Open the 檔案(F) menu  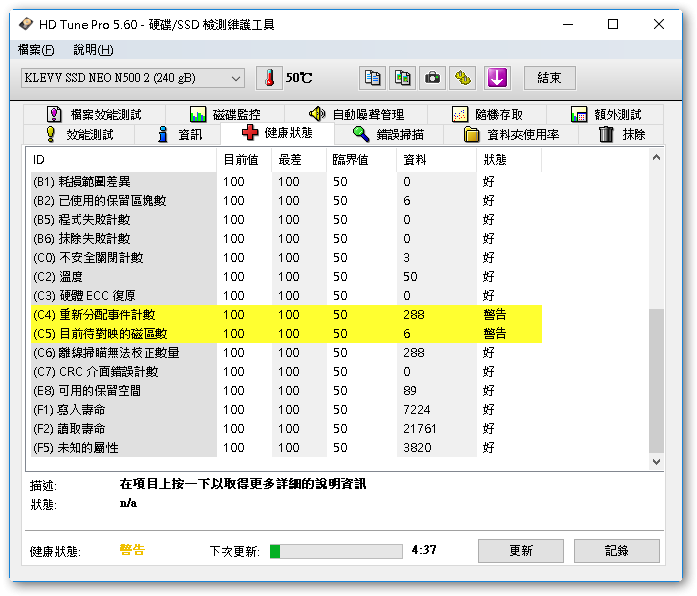[x=36, y=50]
